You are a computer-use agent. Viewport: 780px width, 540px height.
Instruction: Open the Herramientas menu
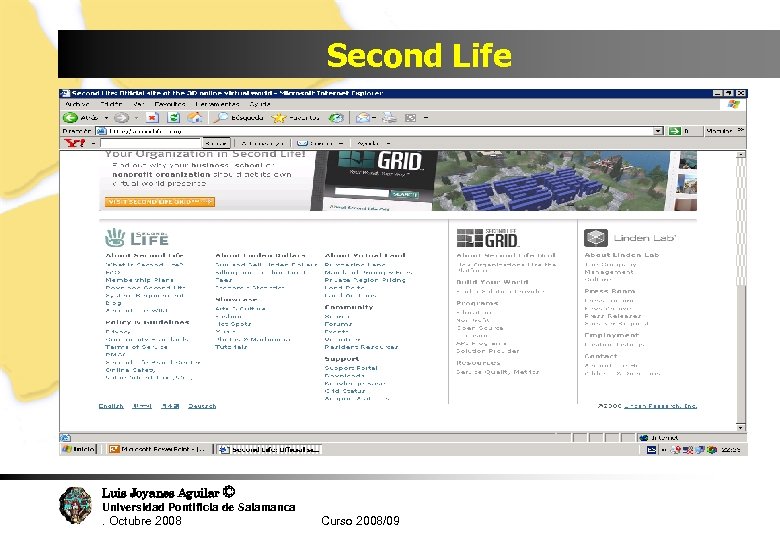click(217, 104)
